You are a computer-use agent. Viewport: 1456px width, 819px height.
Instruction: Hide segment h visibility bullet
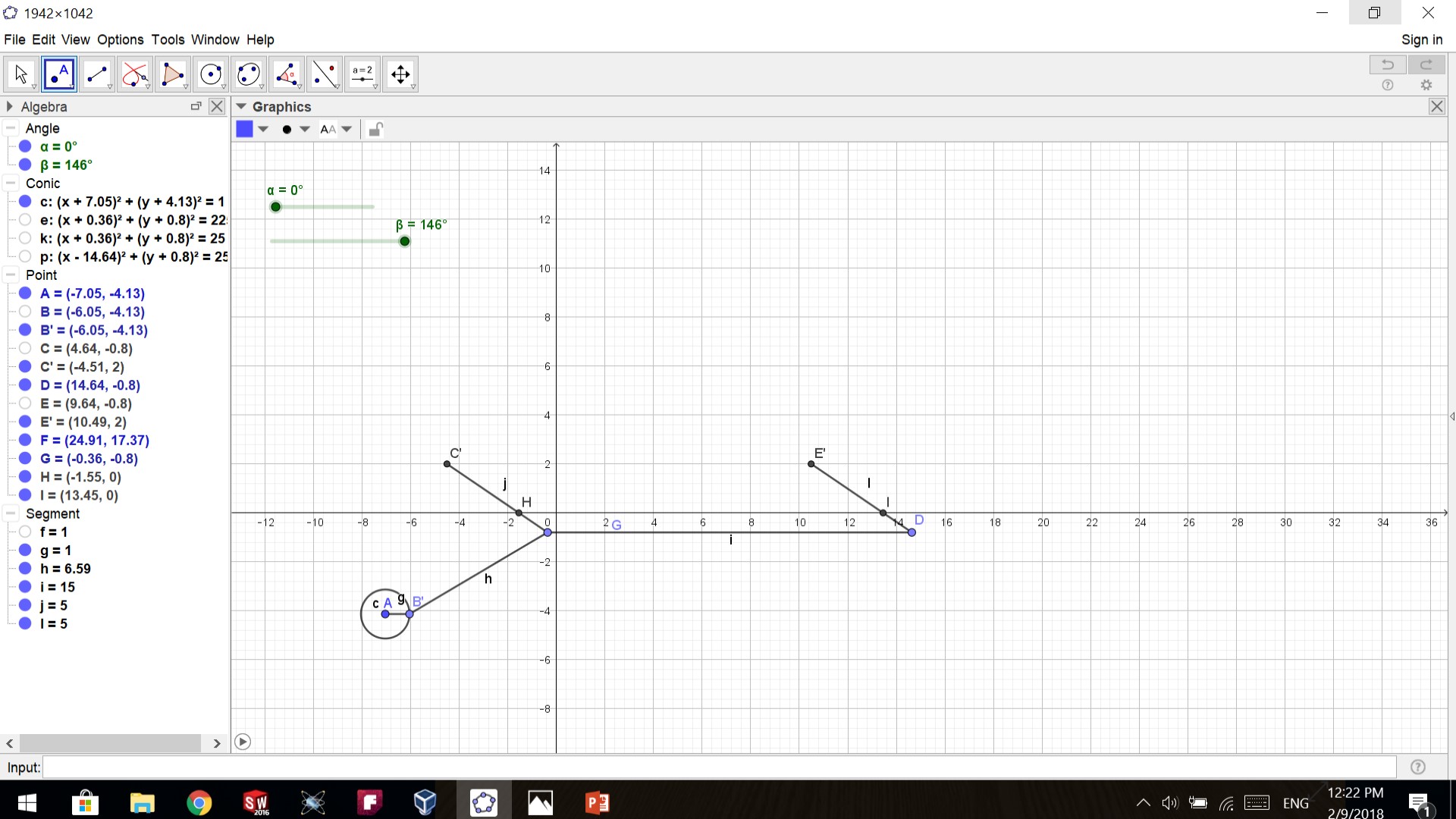point(25,569)
